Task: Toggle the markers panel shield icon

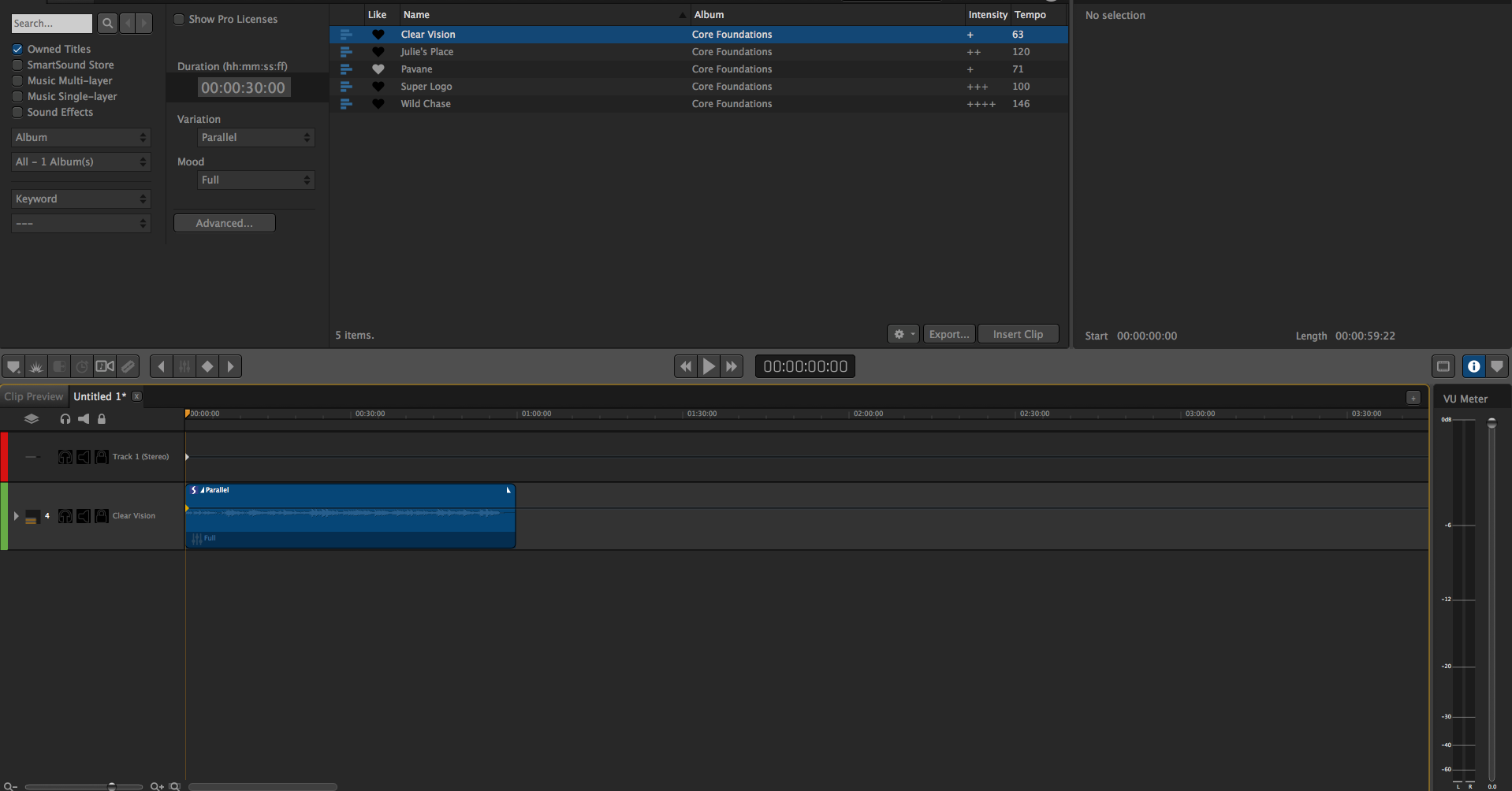Action: click(1496, 366)
